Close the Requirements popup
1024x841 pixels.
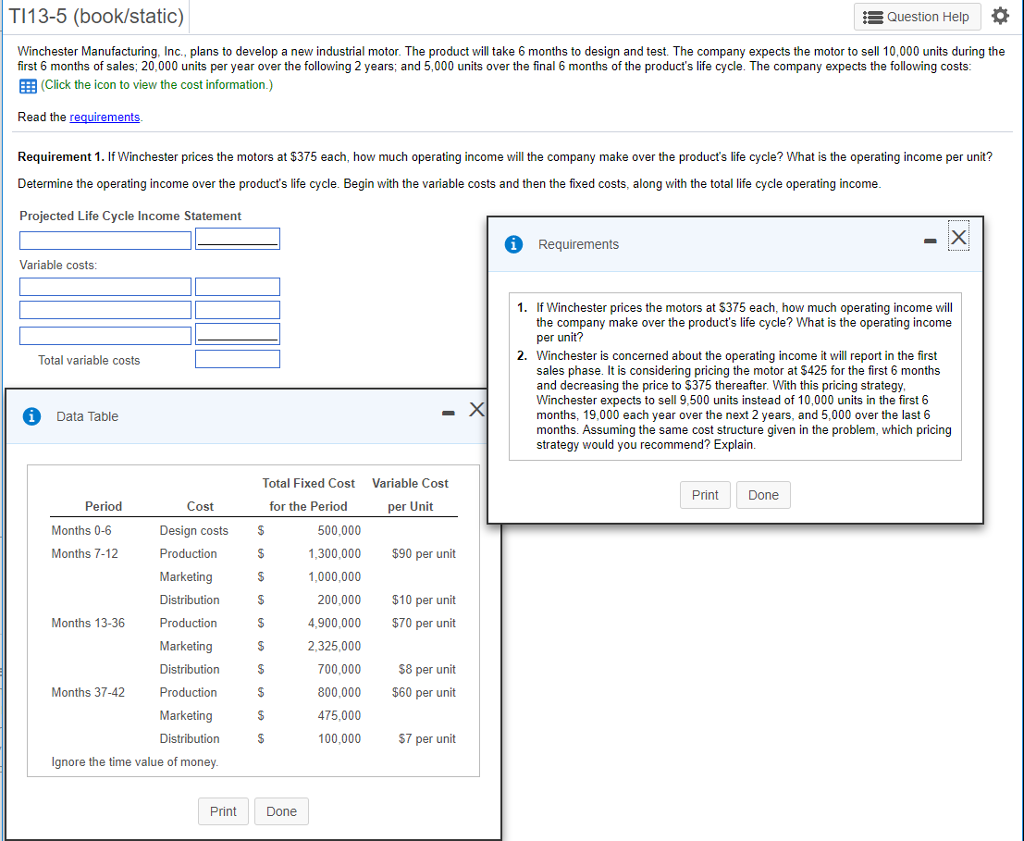click(x=958, y=238)
